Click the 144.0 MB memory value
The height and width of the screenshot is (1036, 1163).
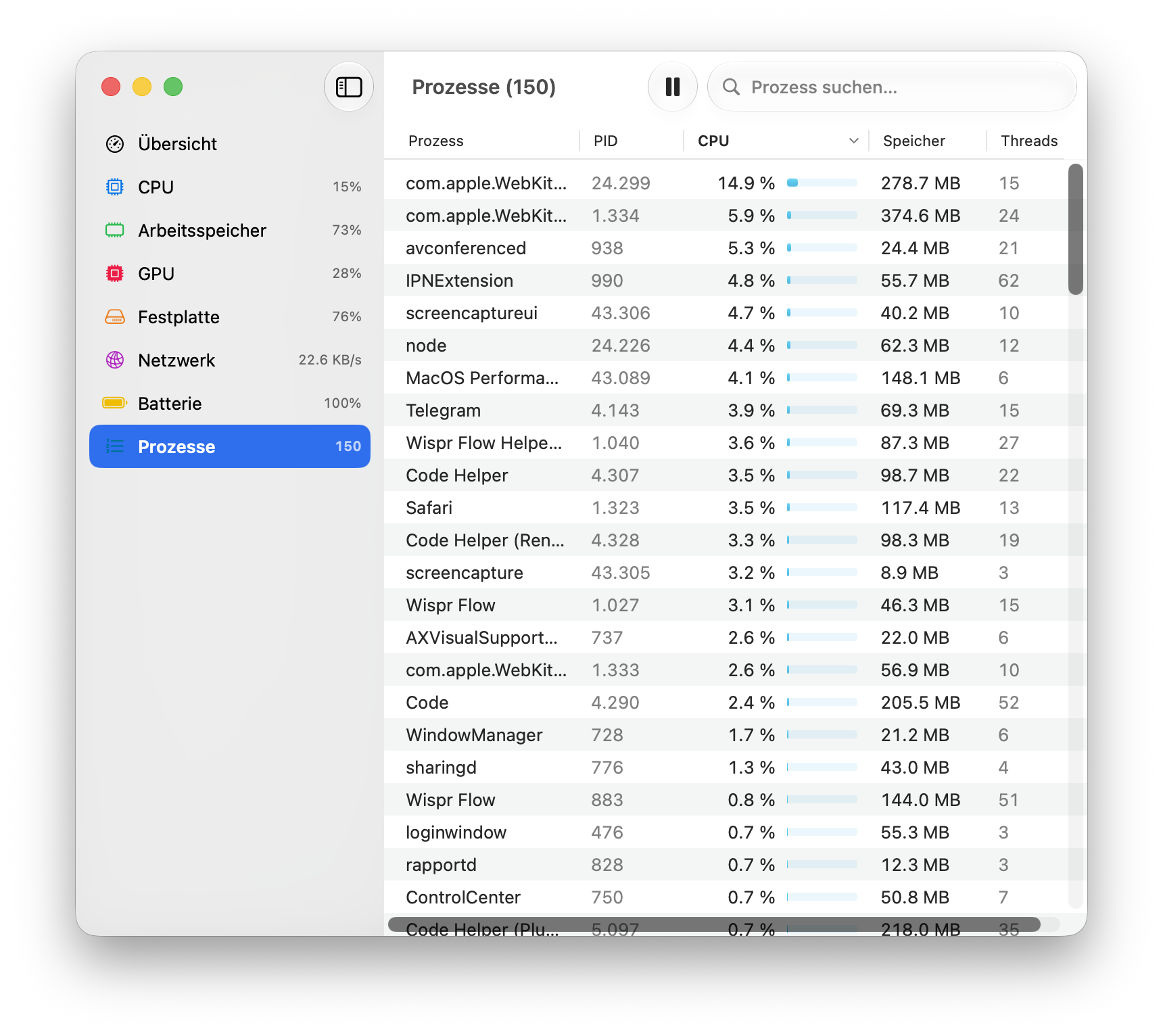(x=920, y=799)
